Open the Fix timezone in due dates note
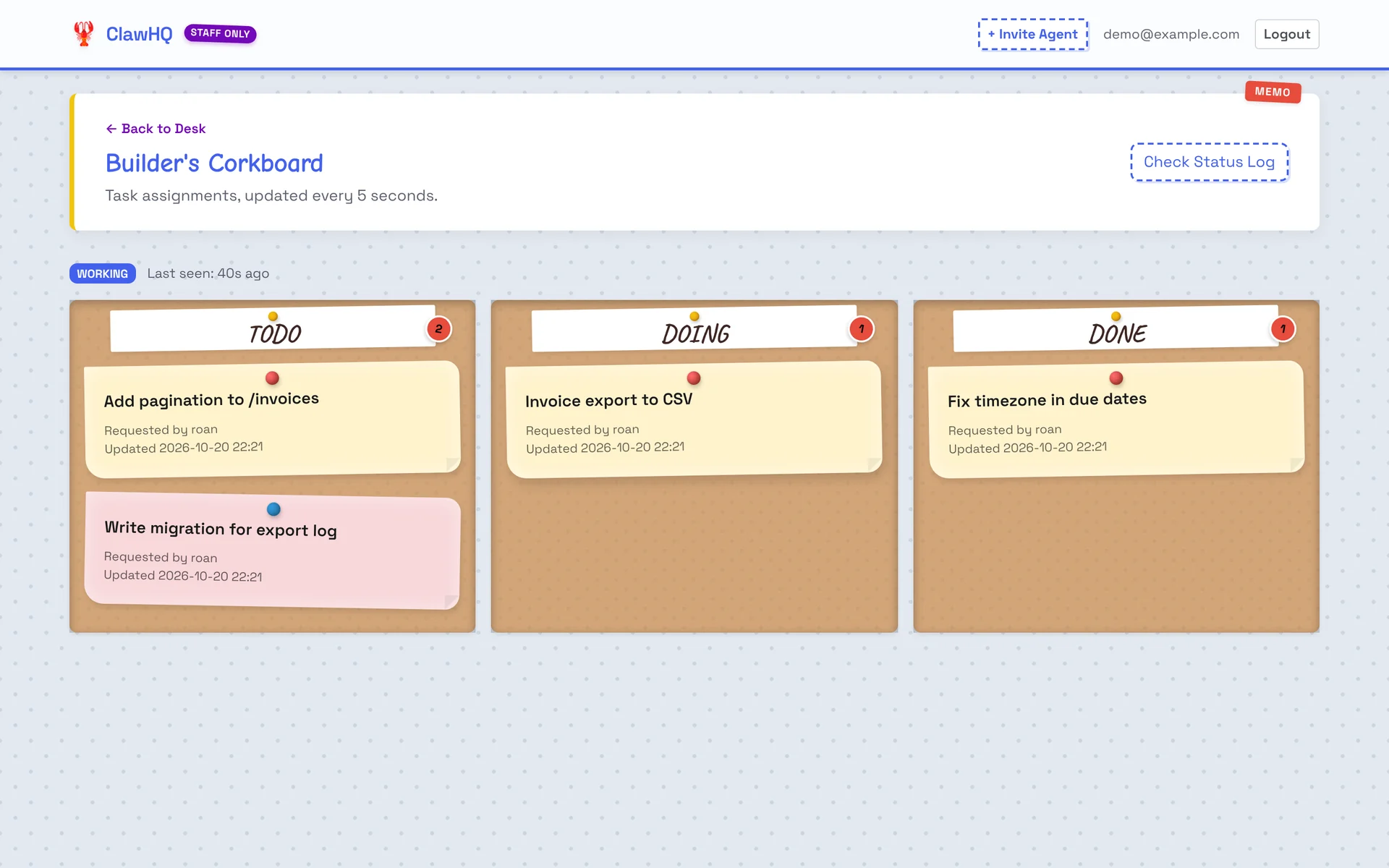 1116,420
